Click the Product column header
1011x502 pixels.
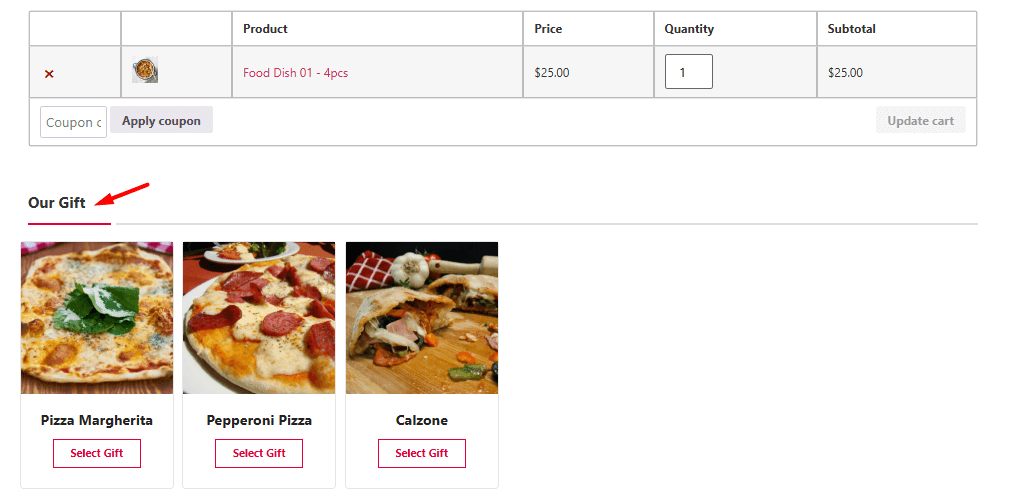pos(265,29)
